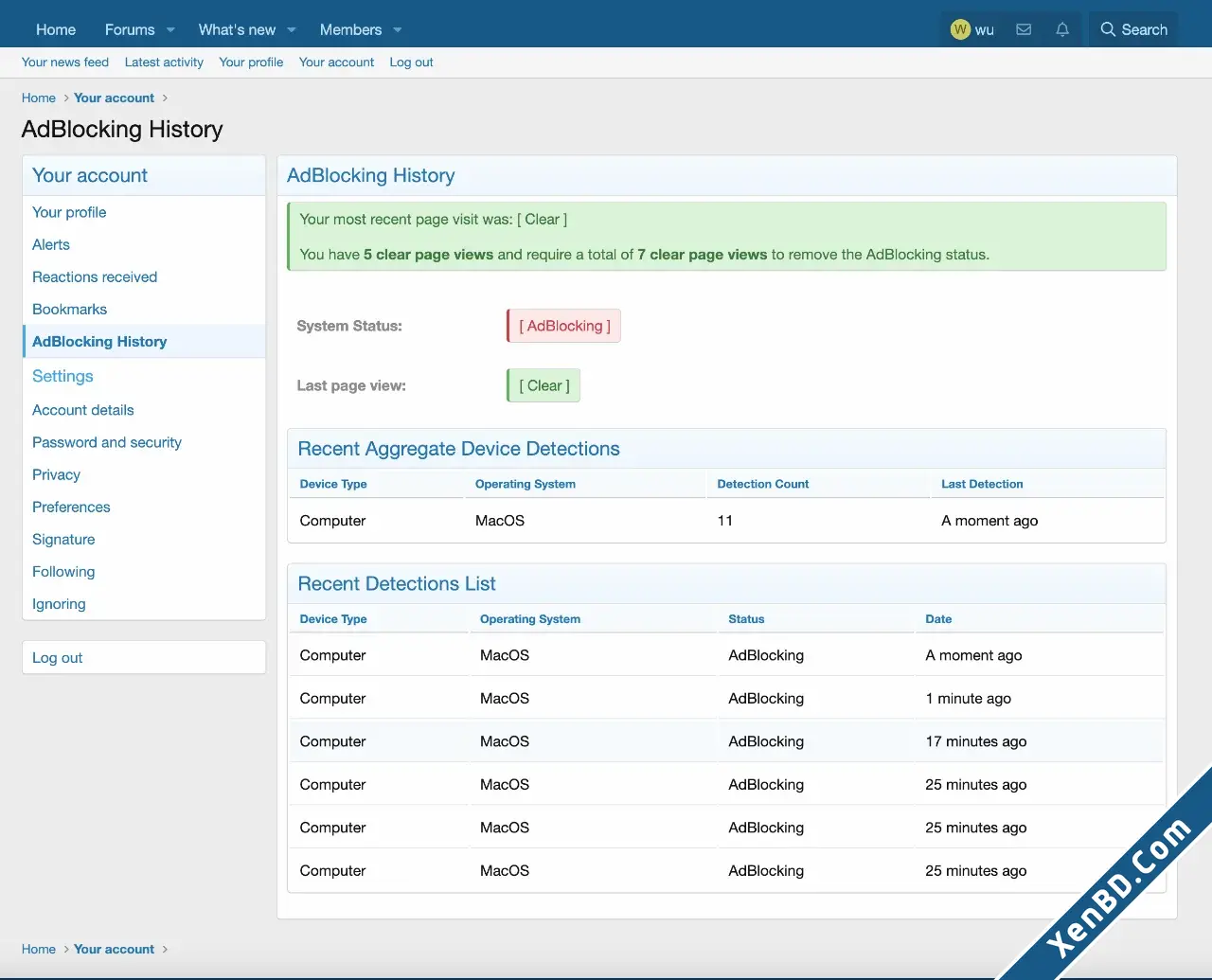Viewport: 1212px width, 980px height.
Task: Click the Operating System header in aggregate table
Action: click(x=526, y=484)
